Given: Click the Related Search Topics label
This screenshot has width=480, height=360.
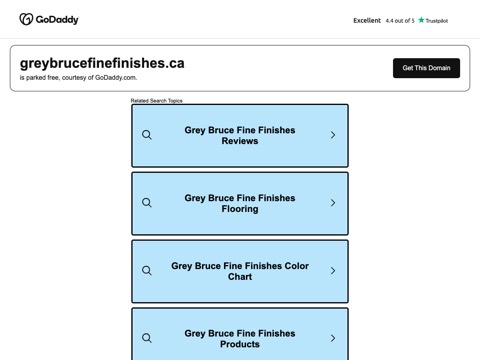Looking at the screenshot, I should tap(157, 101).
